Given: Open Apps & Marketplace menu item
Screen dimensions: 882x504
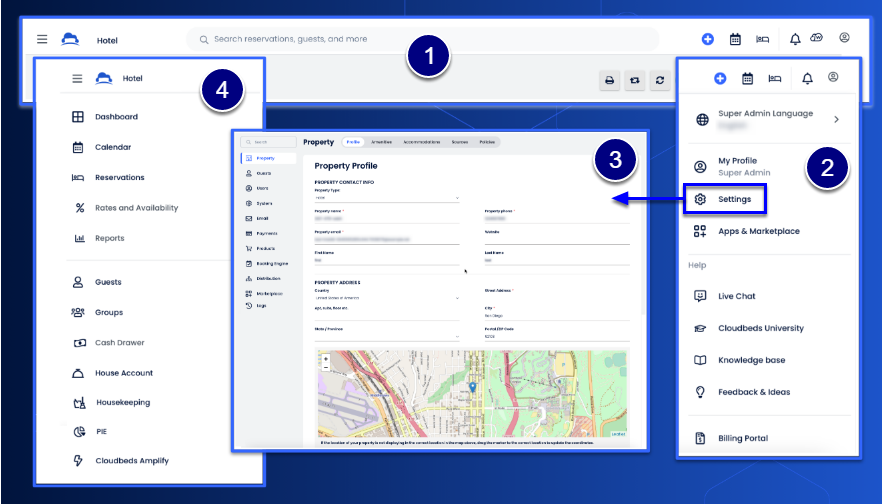Looking at the screenshot, I should coord(758,231).
